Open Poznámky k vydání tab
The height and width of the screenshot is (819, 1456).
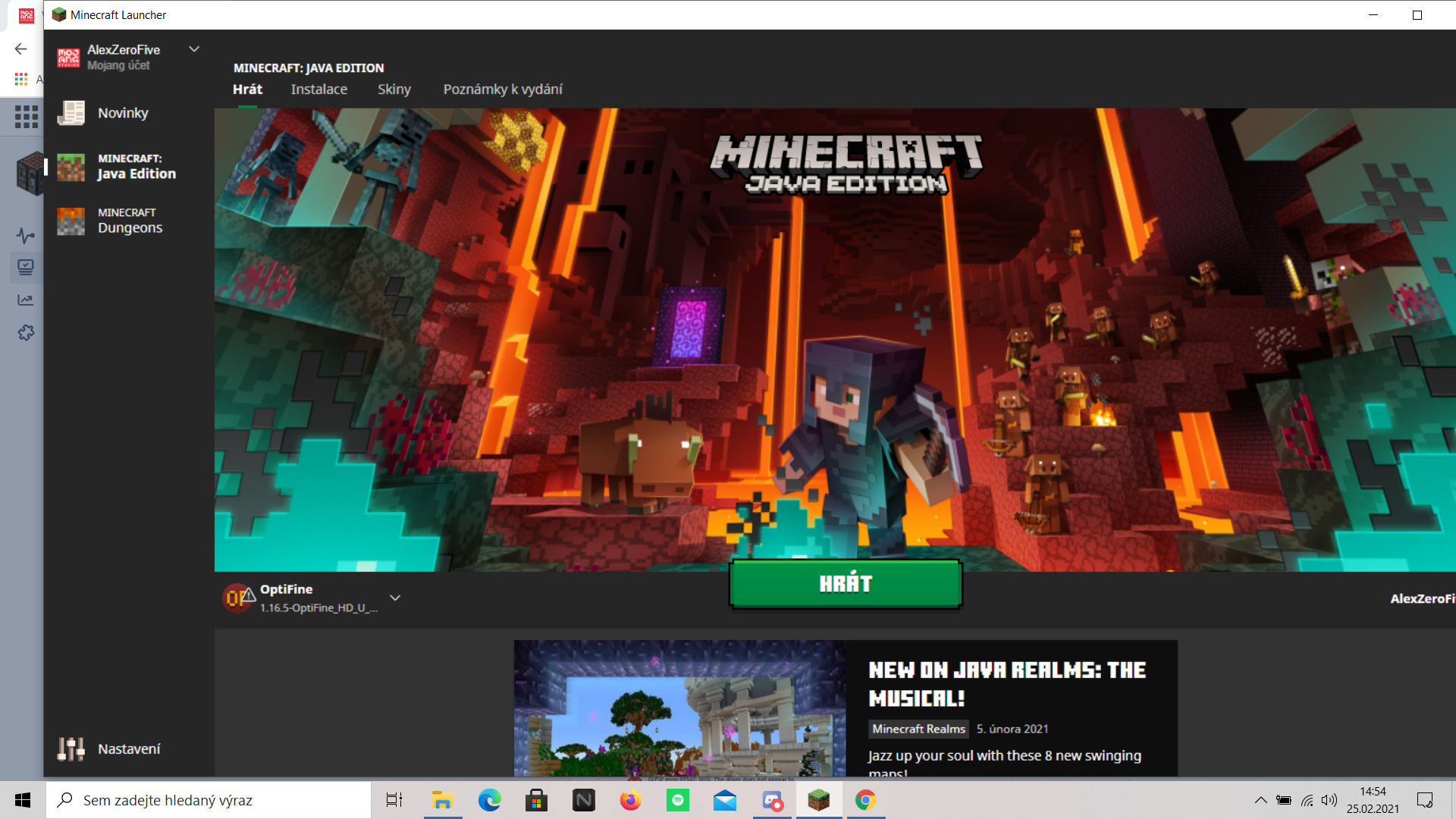[x=503, y=89]
